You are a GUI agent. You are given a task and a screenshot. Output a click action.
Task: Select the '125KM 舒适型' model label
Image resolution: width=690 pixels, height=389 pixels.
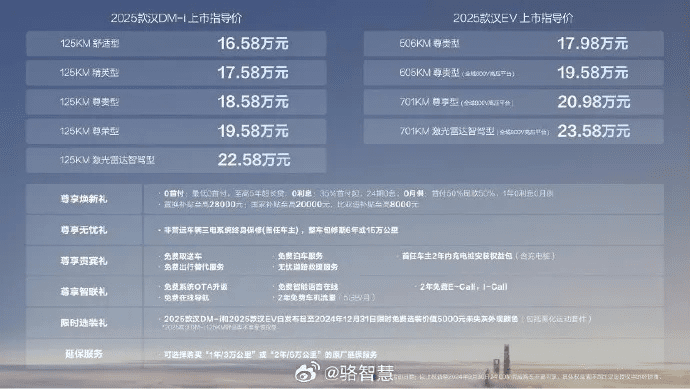click(90, 44)
